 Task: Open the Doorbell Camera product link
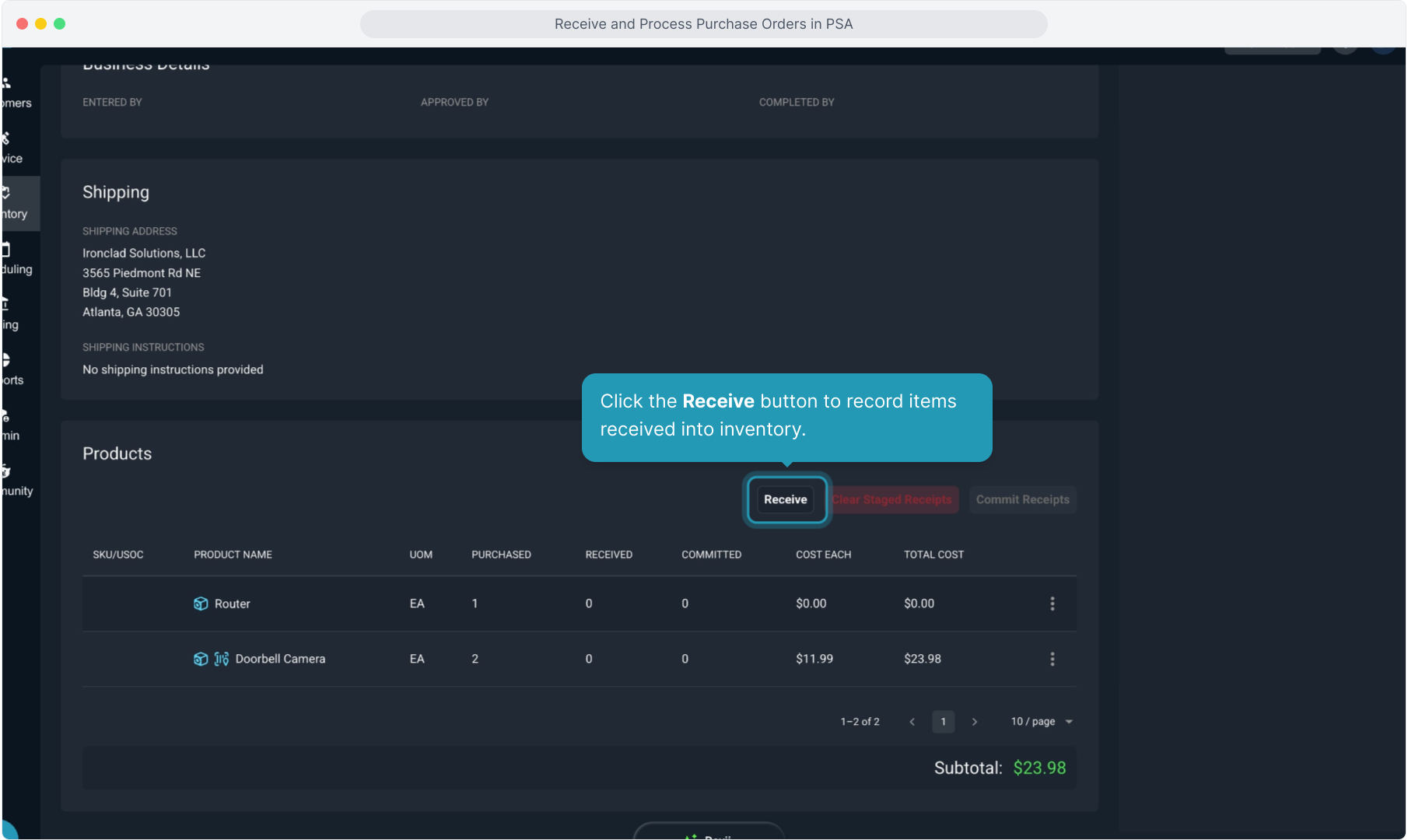tap(280, 659)
